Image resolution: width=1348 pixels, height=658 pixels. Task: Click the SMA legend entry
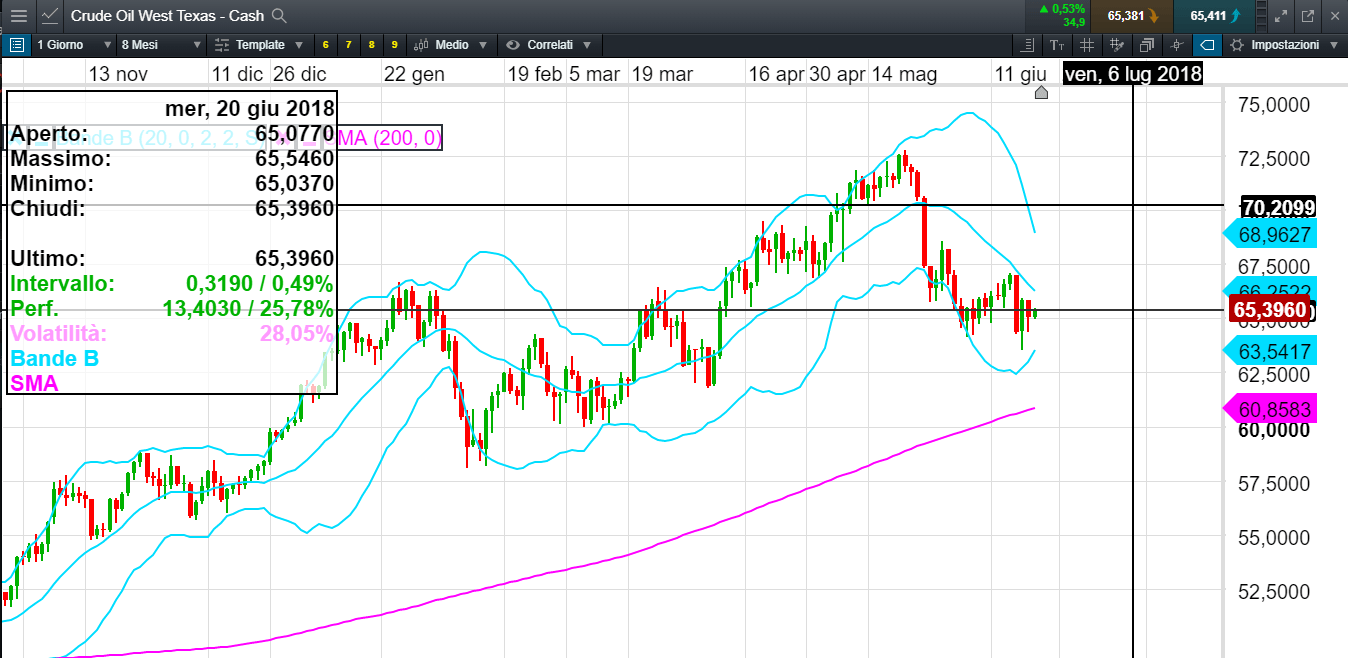(35, 383)
